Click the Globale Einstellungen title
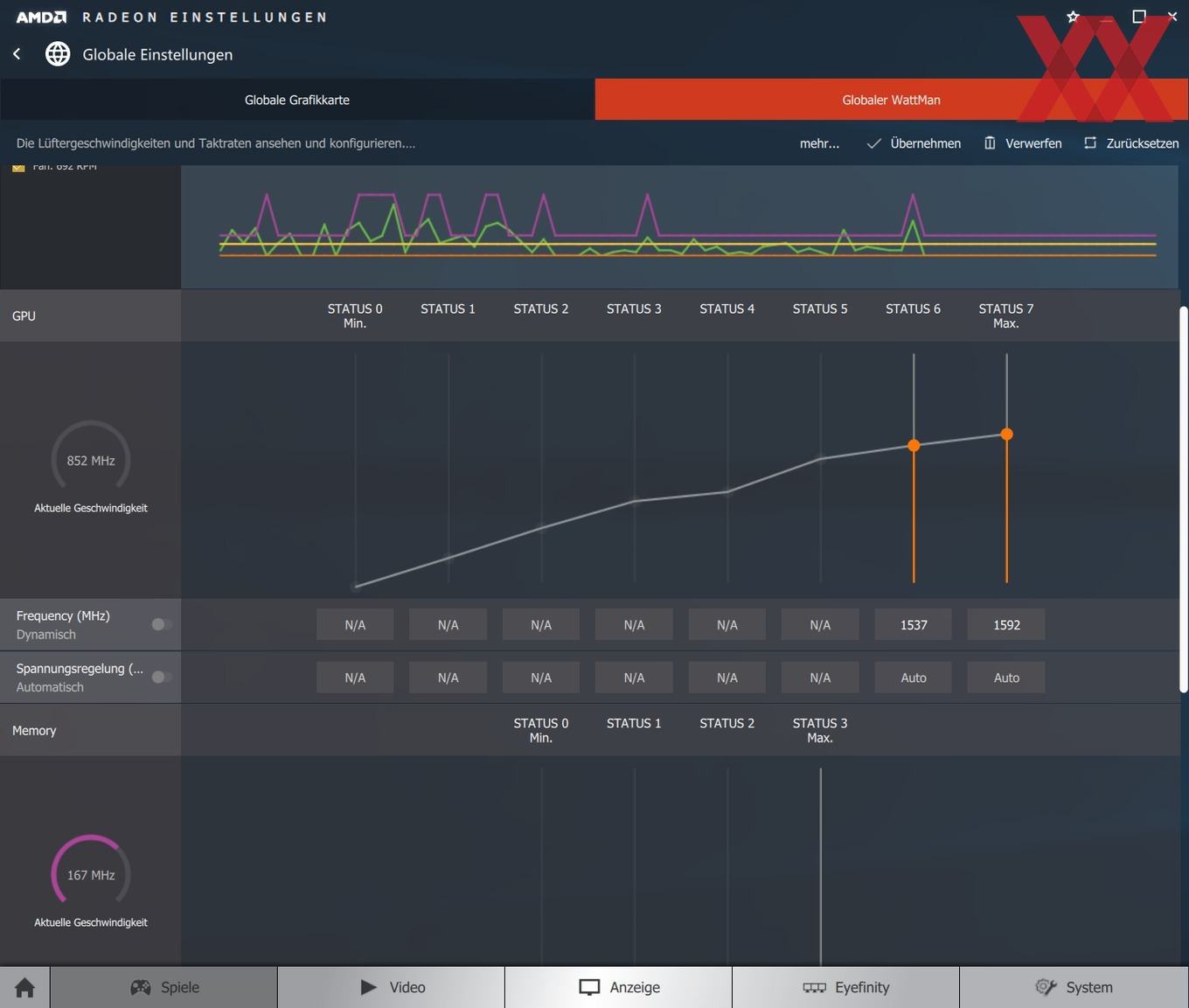The width and height of the screenshot is (1189, 1008). (x=157, y=54)
